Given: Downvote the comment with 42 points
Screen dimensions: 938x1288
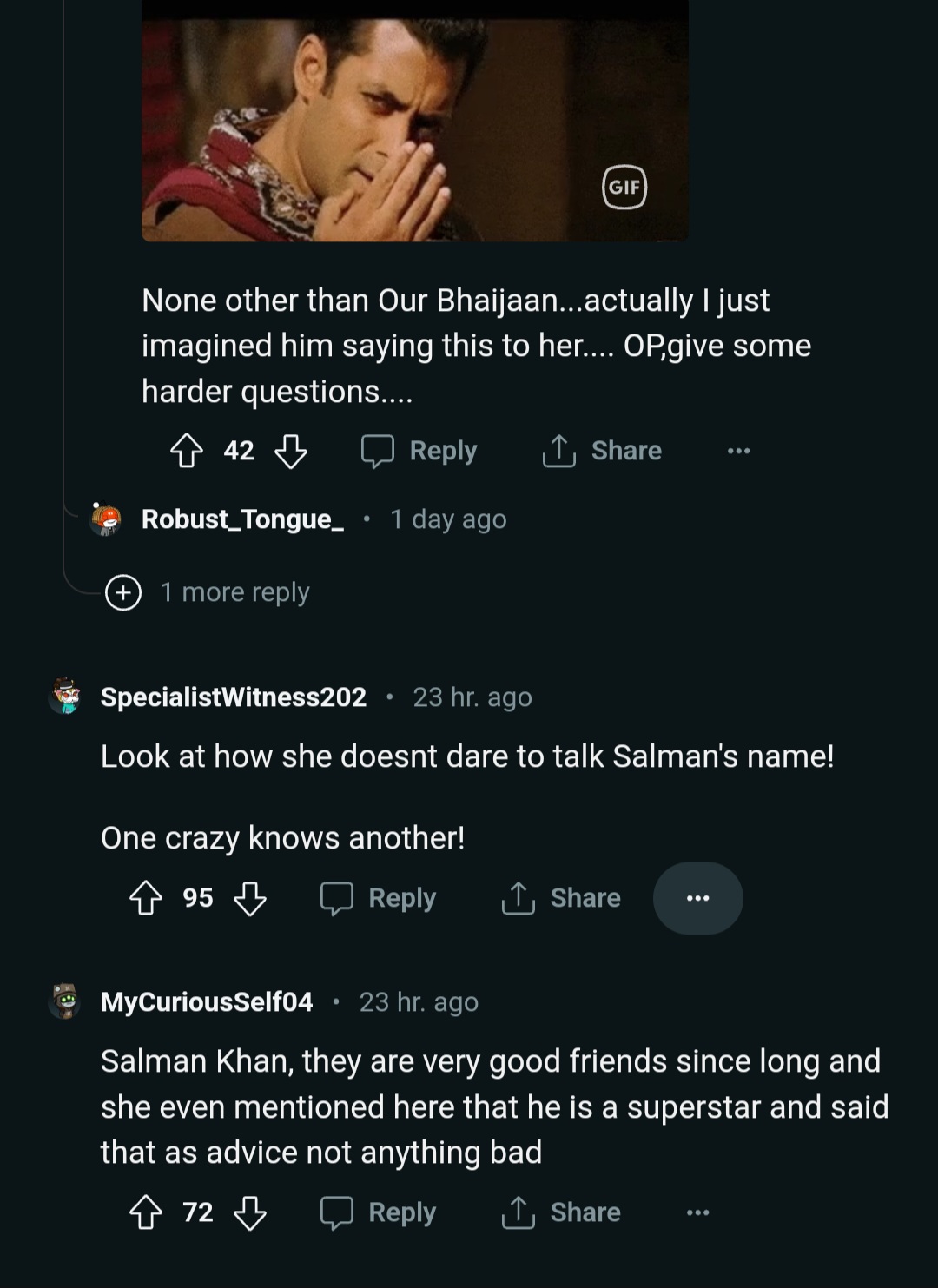Looking at the screenshot, I should pos(290,451).
